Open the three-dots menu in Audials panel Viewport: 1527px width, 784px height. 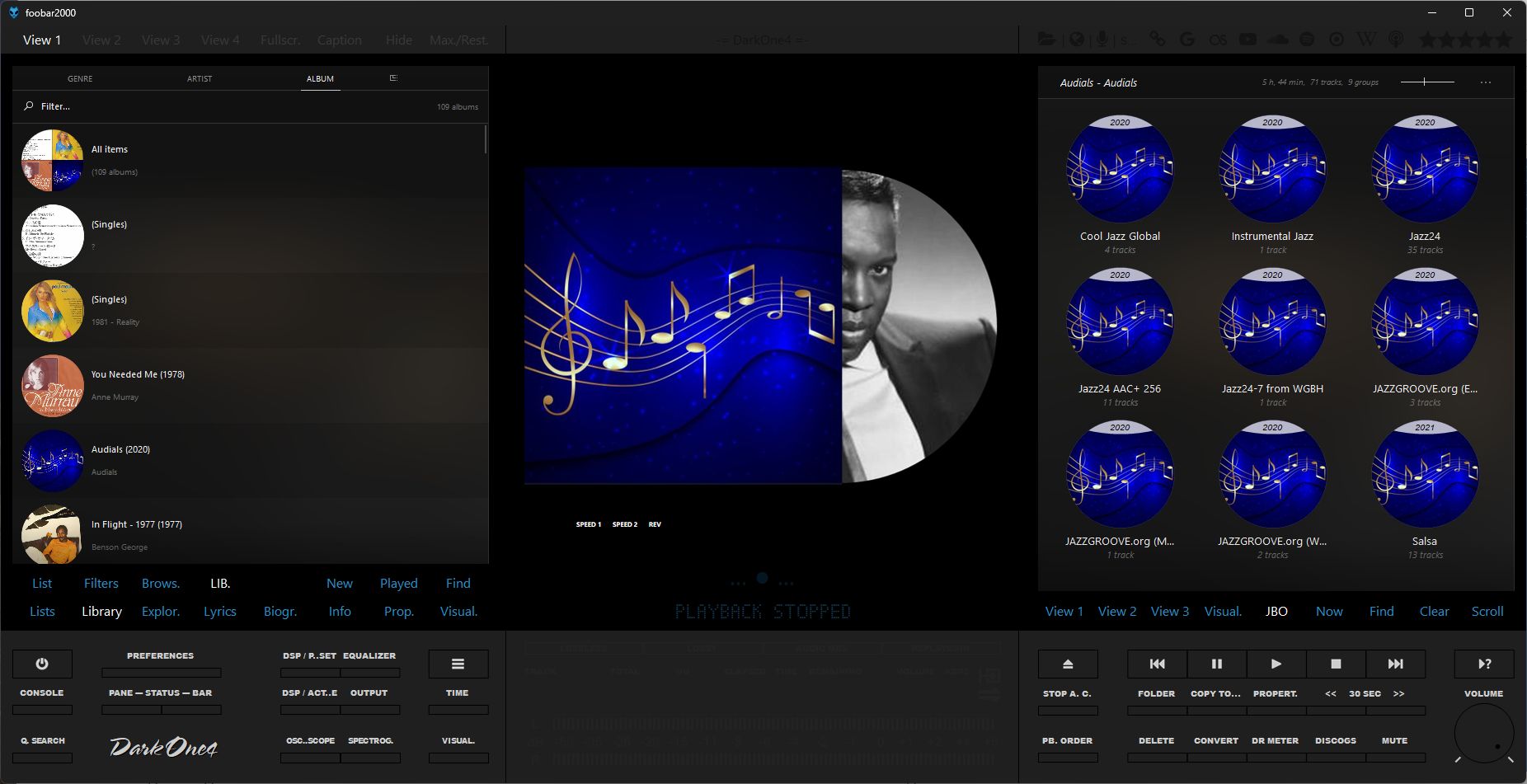1486,82
